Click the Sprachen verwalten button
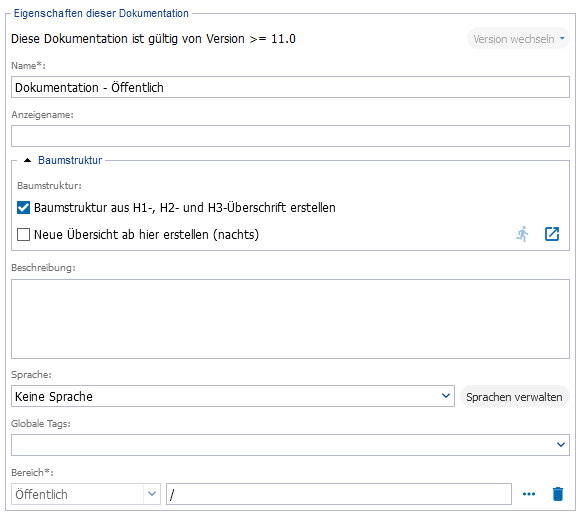This screenshot has height=514, width=576. (514, 397)
